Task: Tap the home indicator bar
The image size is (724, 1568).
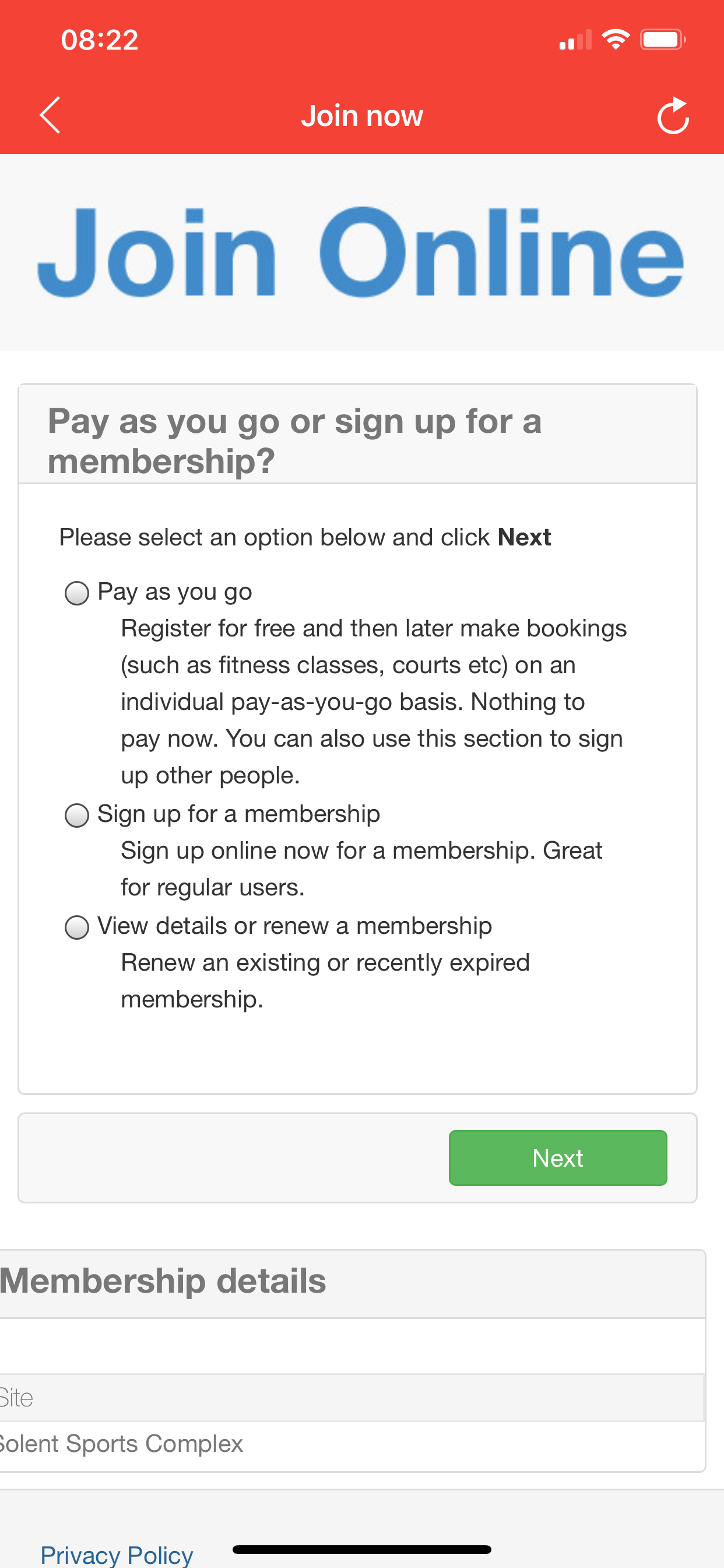Action: coord(361,1550)
